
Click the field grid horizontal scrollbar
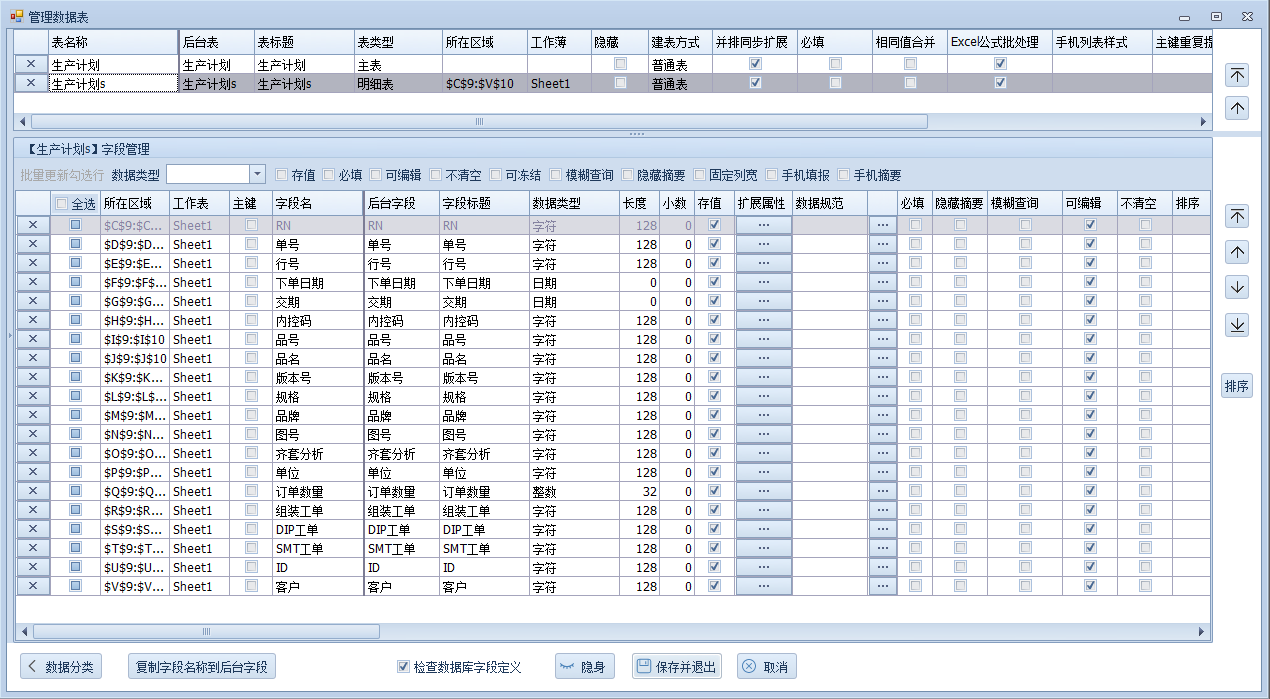600,631
